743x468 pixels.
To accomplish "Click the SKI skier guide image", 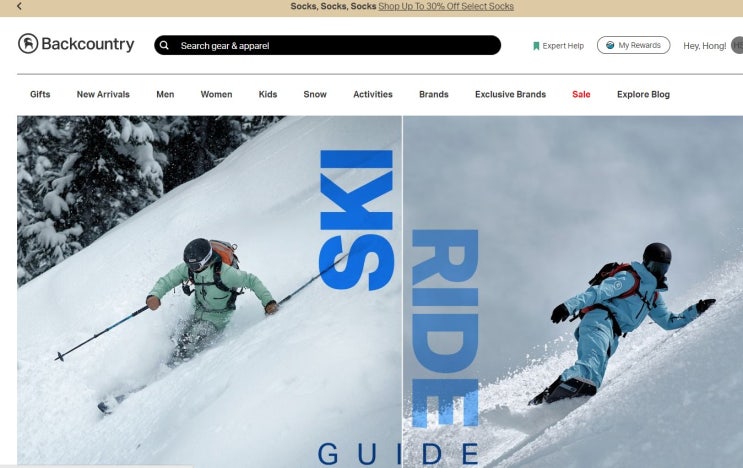I will point(209,291).
